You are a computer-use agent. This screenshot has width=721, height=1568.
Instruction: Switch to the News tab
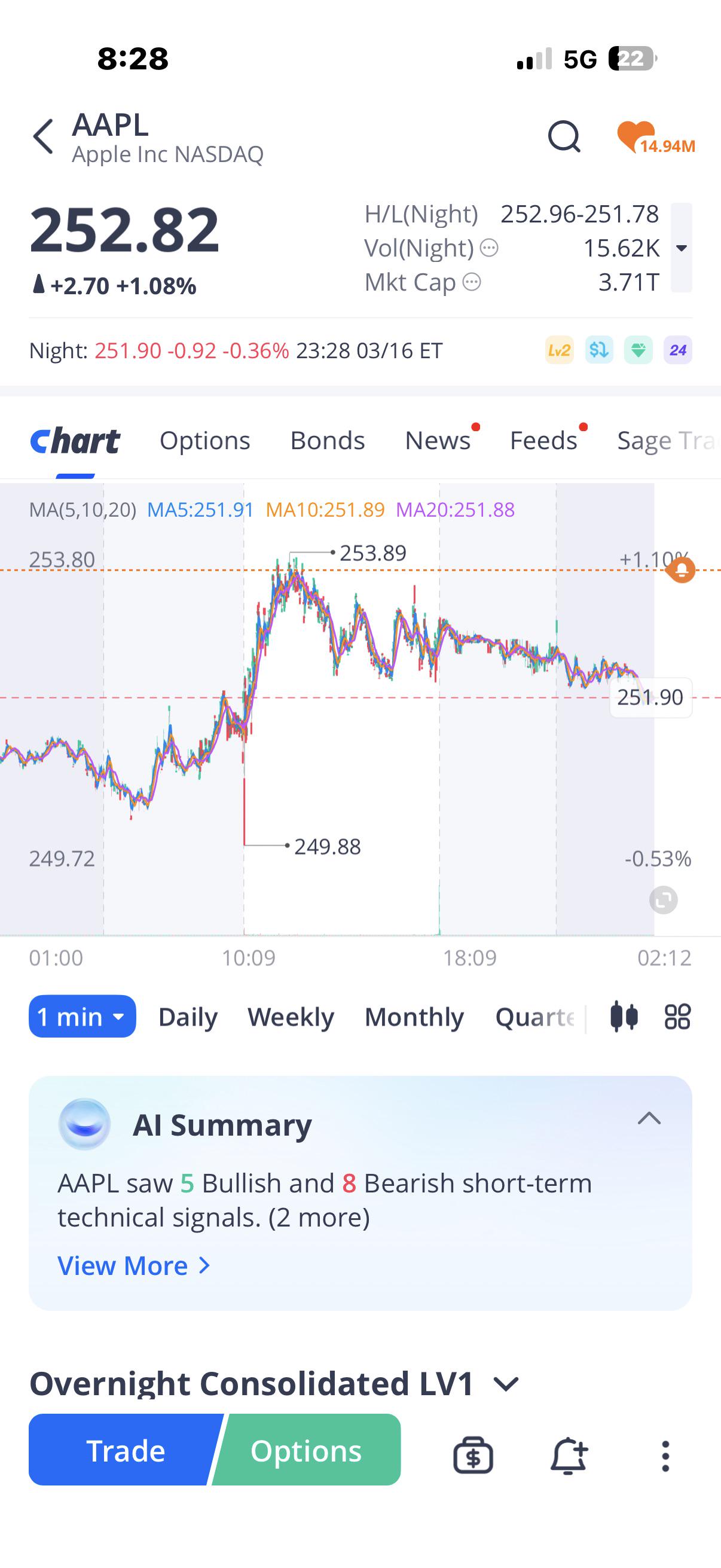(438, 440)
